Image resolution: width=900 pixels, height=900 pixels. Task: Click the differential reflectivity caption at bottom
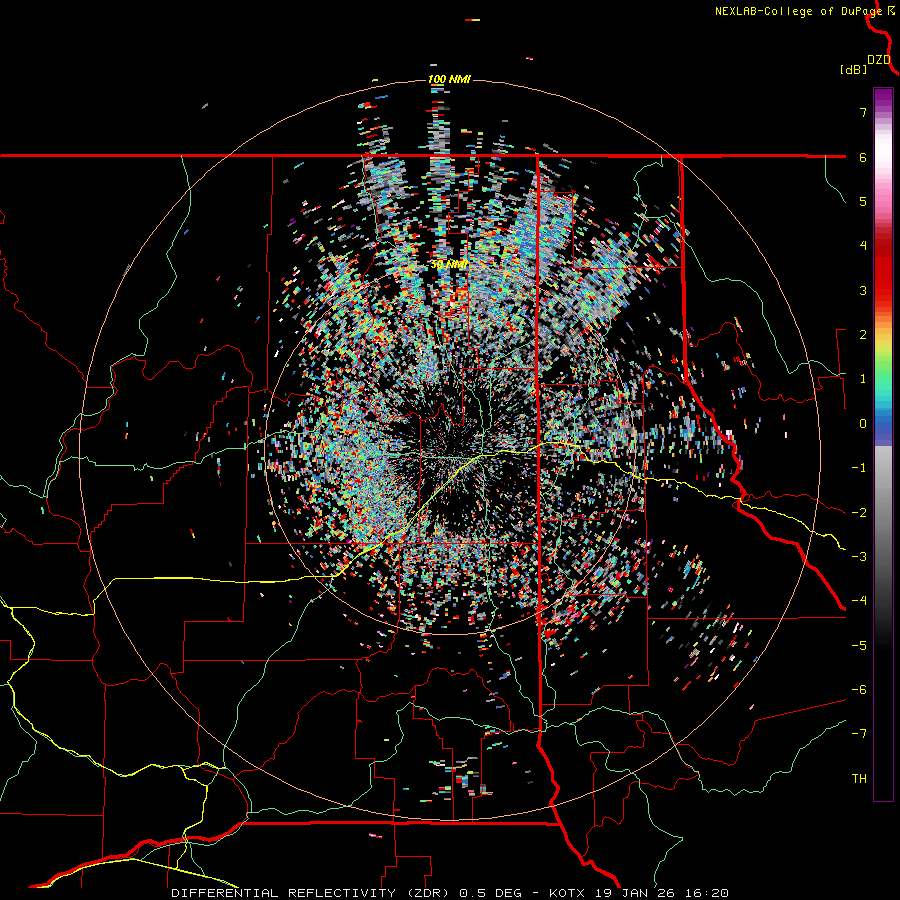point(450,893)
